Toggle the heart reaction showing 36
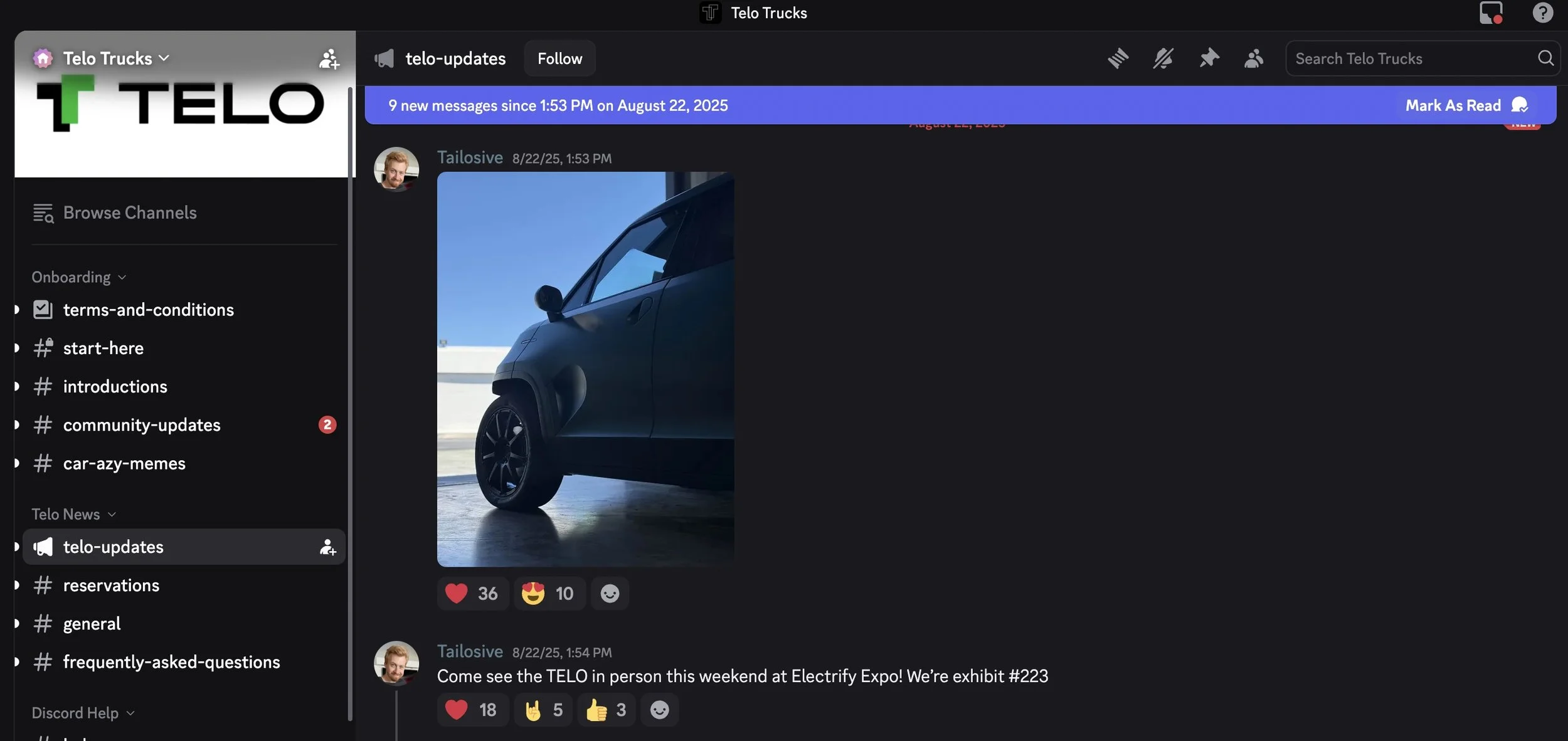This screenshot has height=741, width=1568. point(472,593)
